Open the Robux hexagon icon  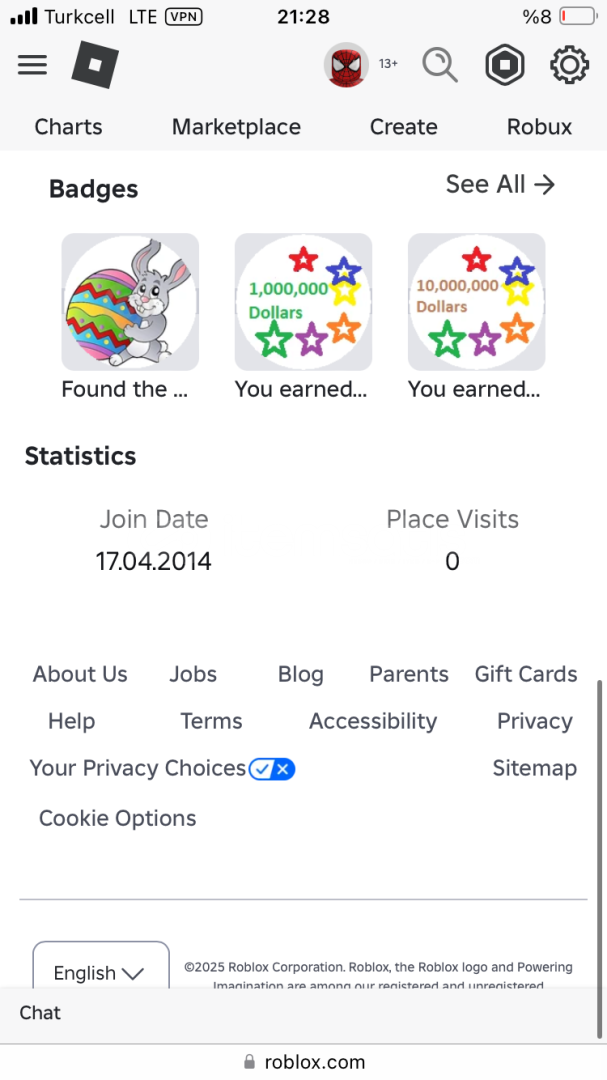[x=505, y=65]
